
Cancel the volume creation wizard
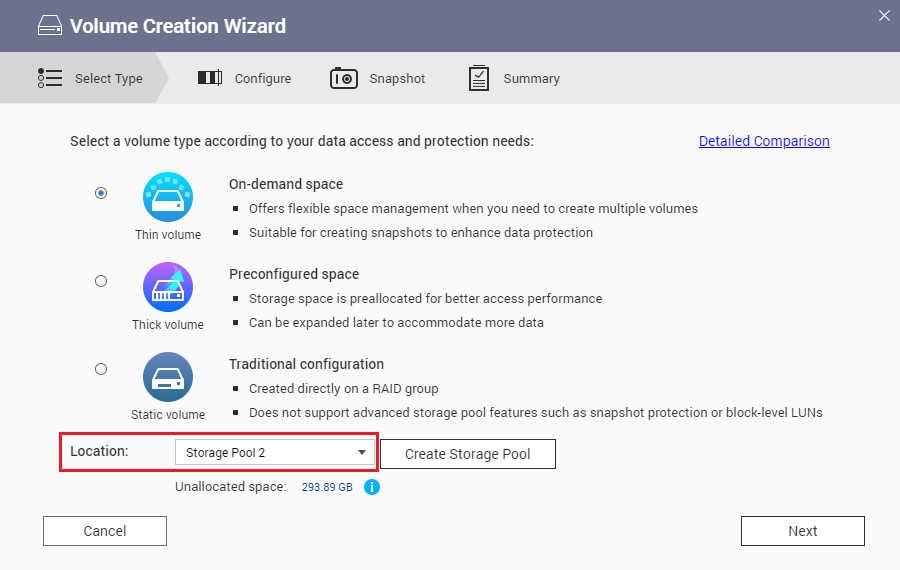[105, 531]
